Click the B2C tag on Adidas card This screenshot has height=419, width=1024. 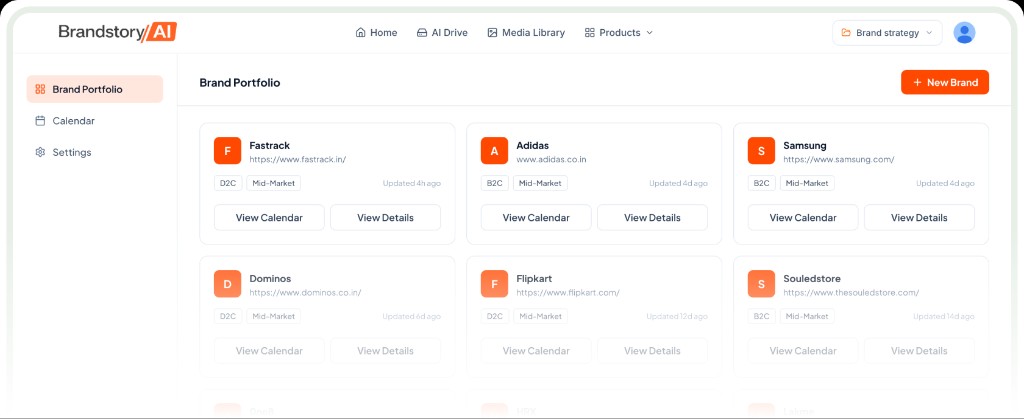(495, 183)
